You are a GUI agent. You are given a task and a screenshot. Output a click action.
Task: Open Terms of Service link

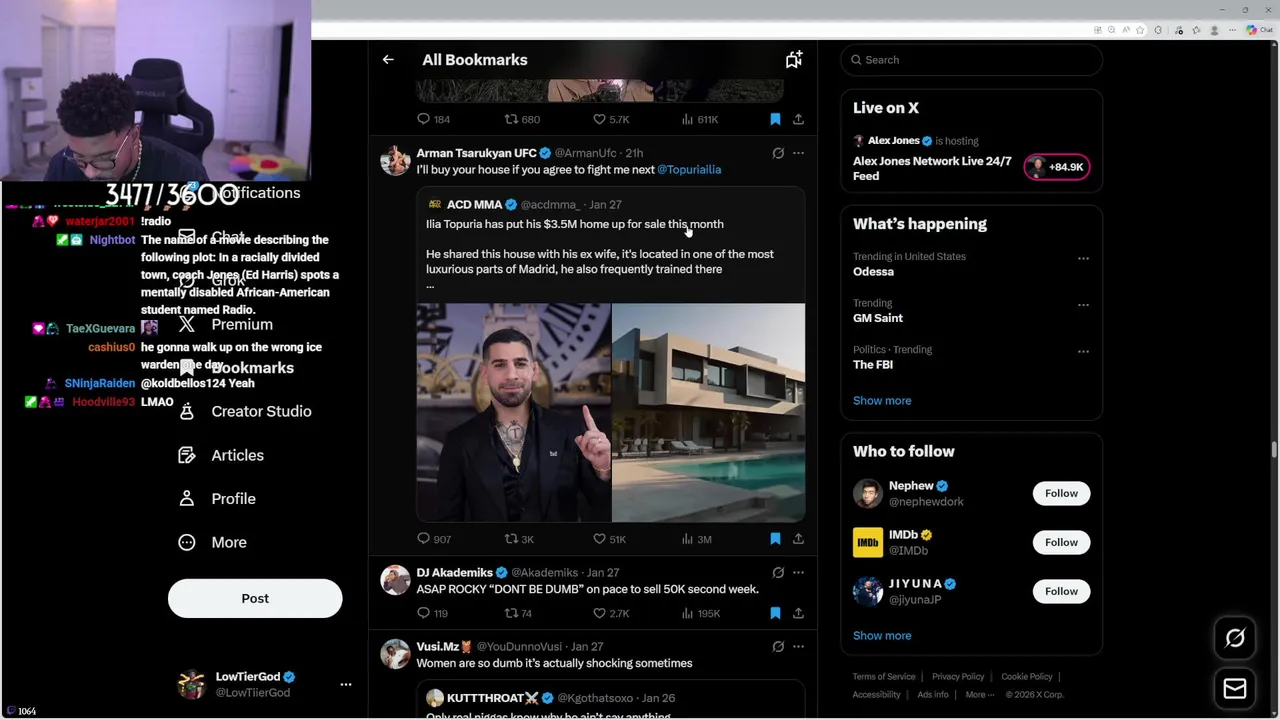(x=884, y=677)
